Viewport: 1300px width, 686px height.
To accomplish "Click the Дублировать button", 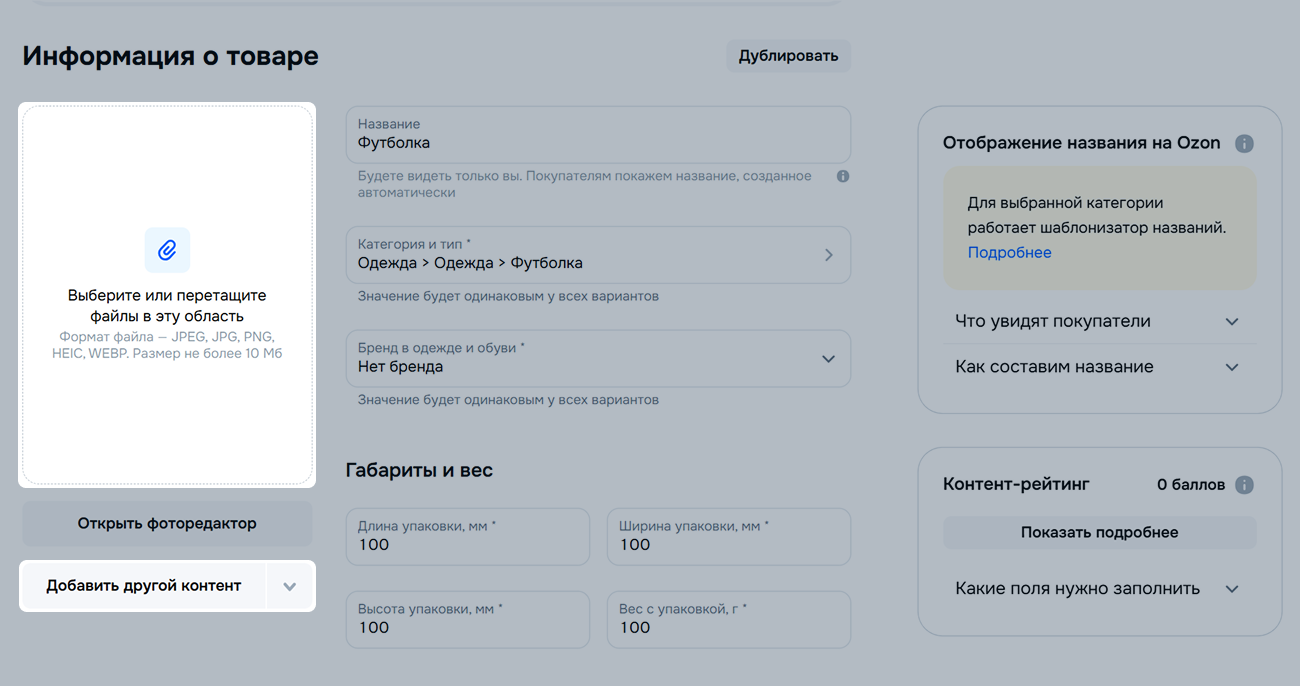I will 788,56.
